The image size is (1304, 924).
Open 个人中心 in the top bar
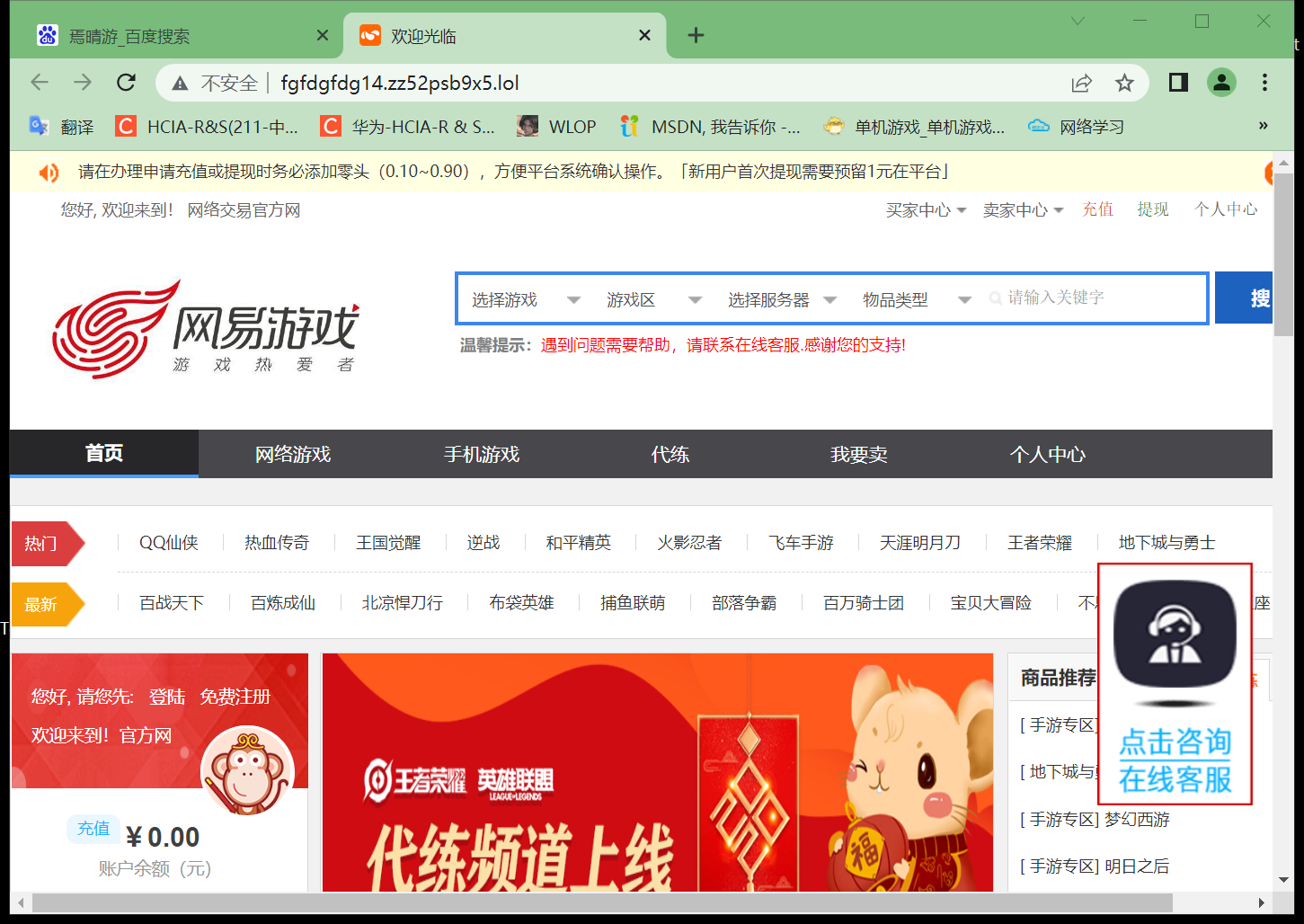tap(1226, 209)
